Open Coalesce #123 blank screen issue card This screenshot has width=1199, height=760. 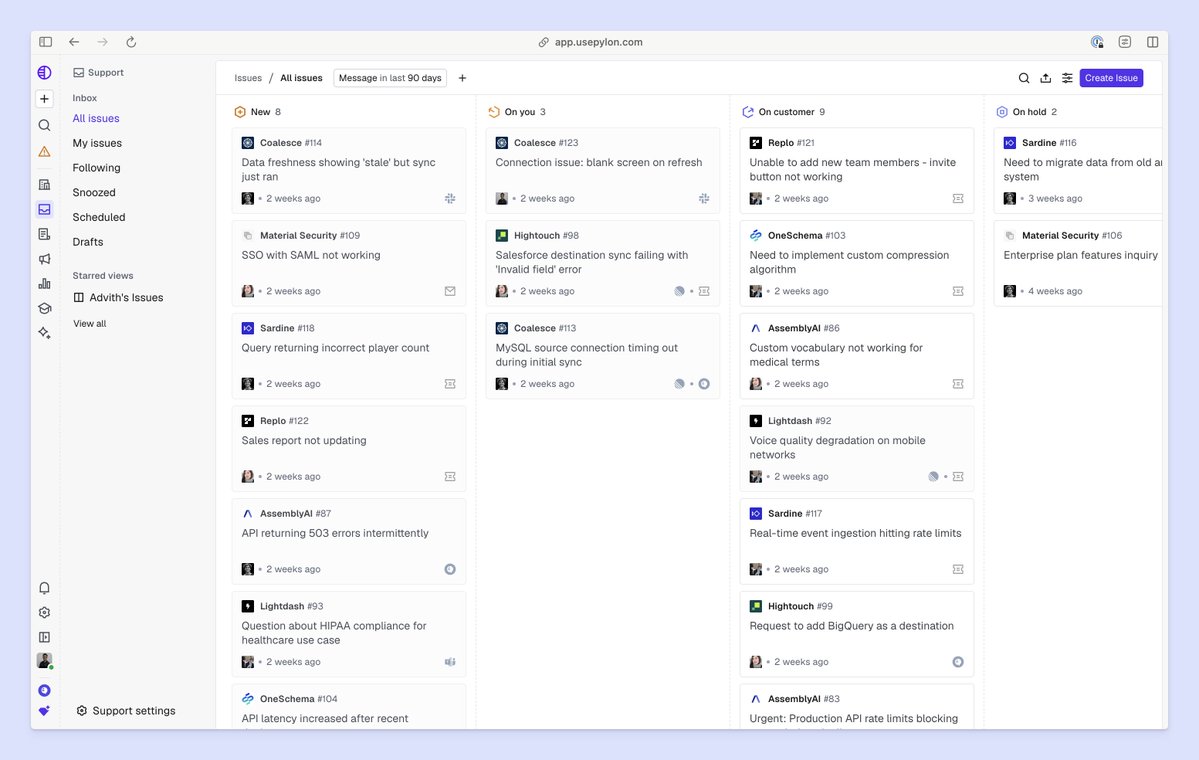coord(603,171)
